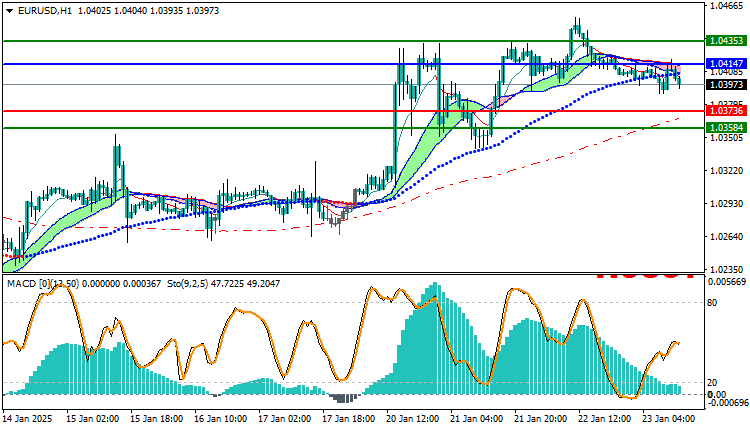750x430 pixels.
Task: Click the 14 Jan 2025 time label
Action: (x=27, y=419)
